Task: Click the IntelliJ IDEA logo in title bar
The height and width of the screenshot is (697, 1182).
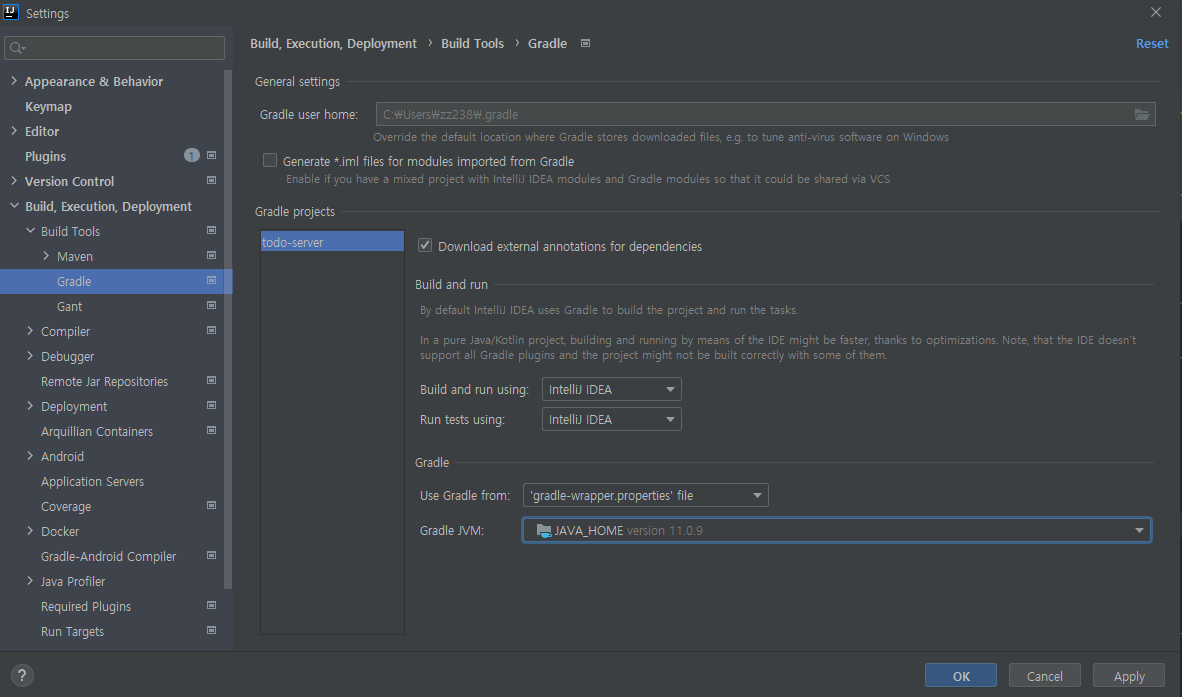Action: 11,12
